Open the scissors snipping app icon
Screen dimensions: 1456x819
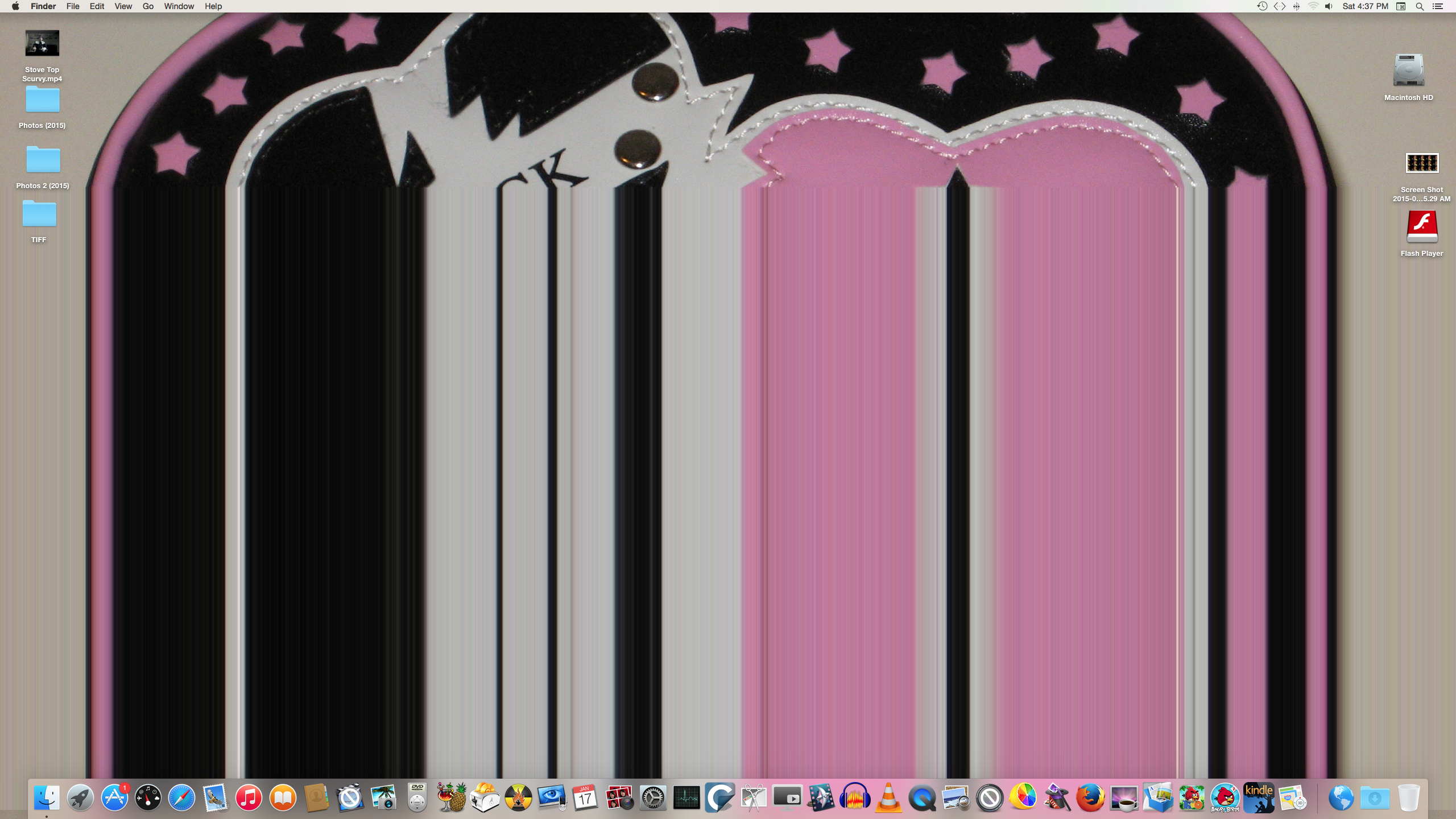(x=755, y=797)
